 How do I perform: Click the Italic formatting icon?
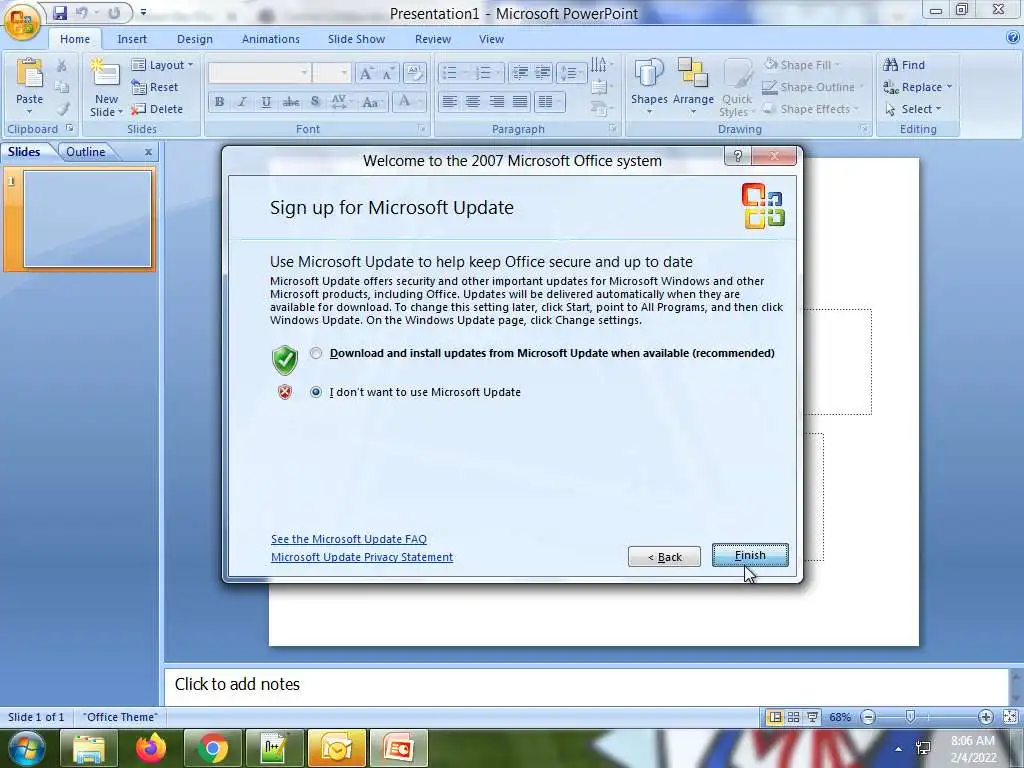[242, 102]
